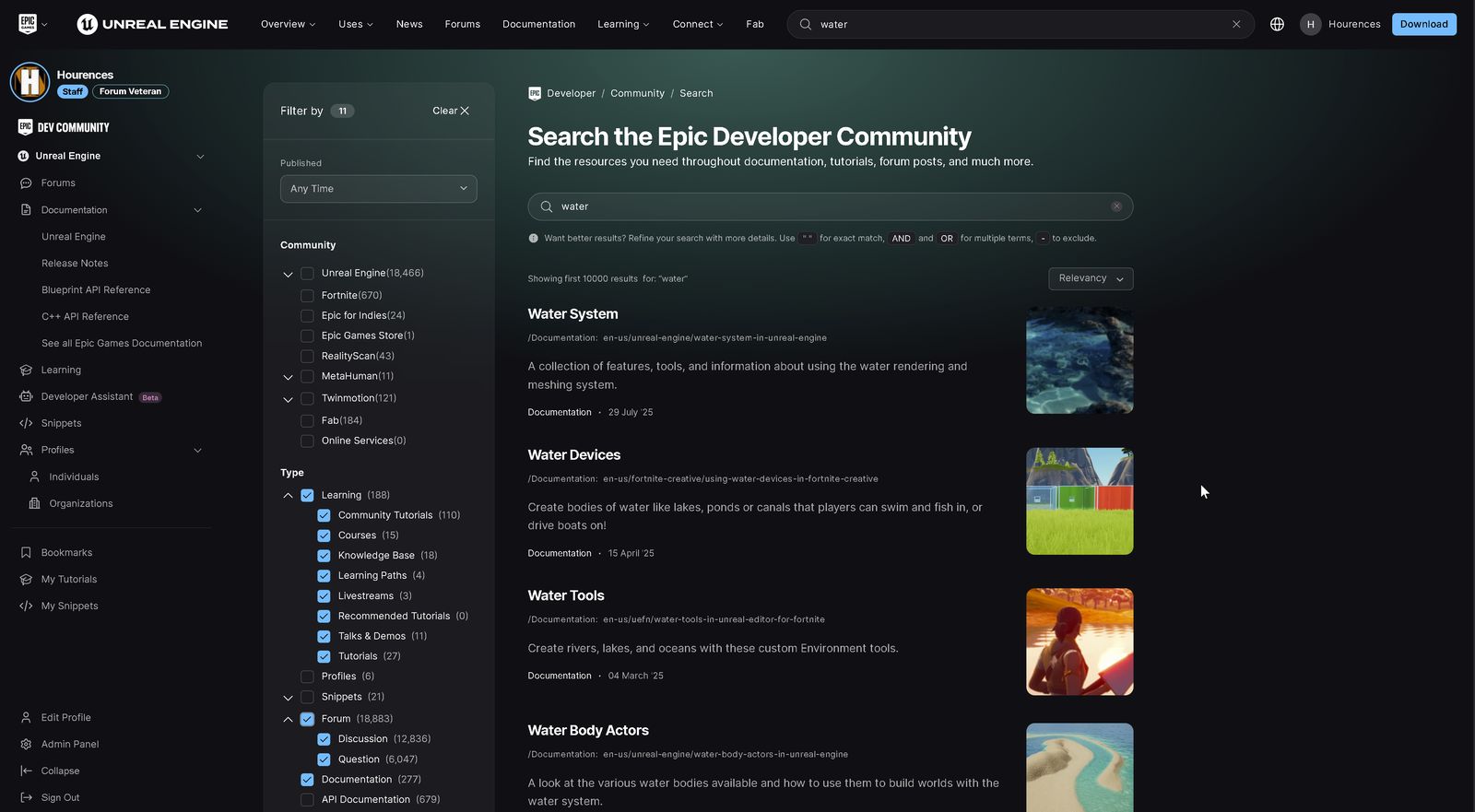Click the globe language selector icon
This screenshot has width=1475, height=812.
1277,25
